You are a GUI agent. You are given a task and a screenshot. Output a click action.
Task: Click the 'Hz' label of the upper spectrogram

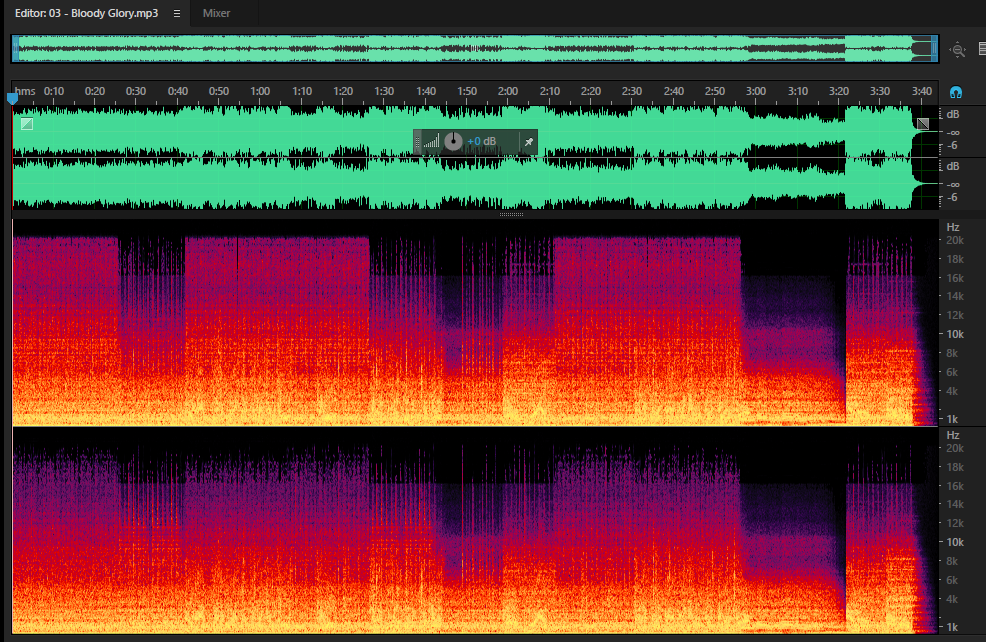pos(953,227)
